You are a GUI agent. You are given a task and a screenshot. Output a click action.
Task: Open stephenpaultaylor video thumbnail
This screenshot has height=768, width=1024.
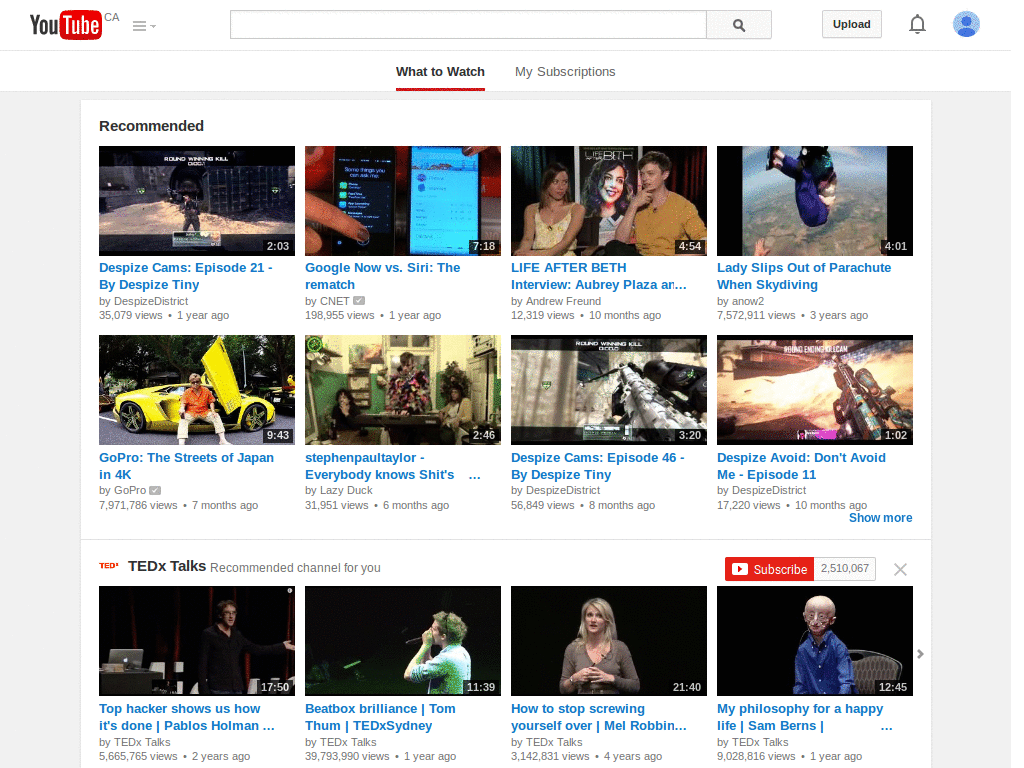[403, 390]
